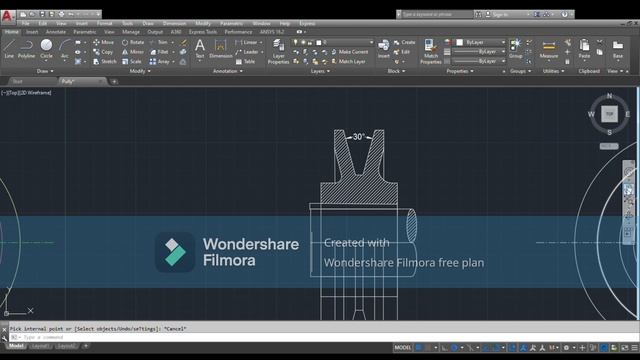640x360 pixels.
Task: Click Make Current layer button
Action: coord(350,52)
